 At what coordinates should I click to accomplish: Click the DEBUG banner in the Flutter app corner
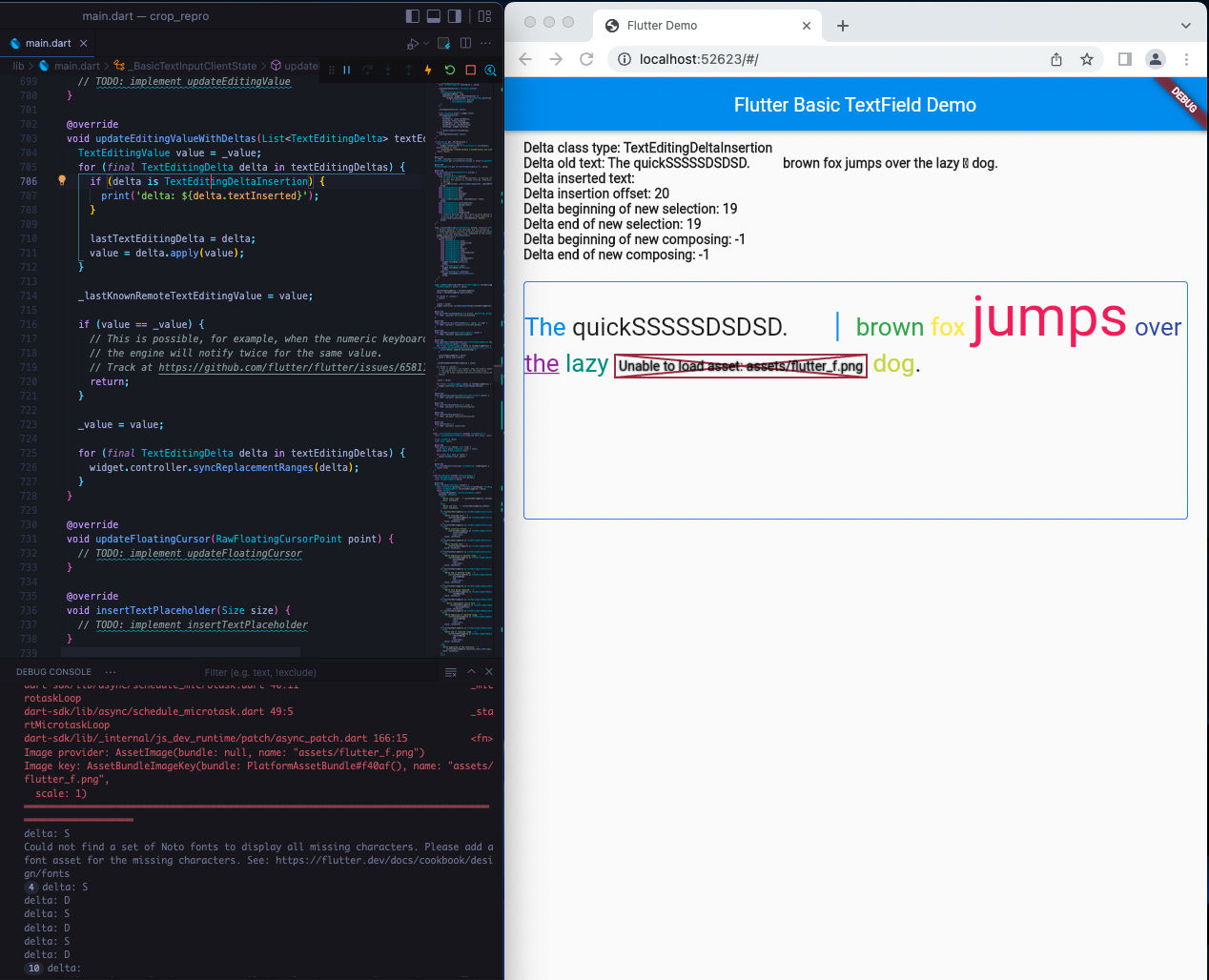tap(1185, 98)
